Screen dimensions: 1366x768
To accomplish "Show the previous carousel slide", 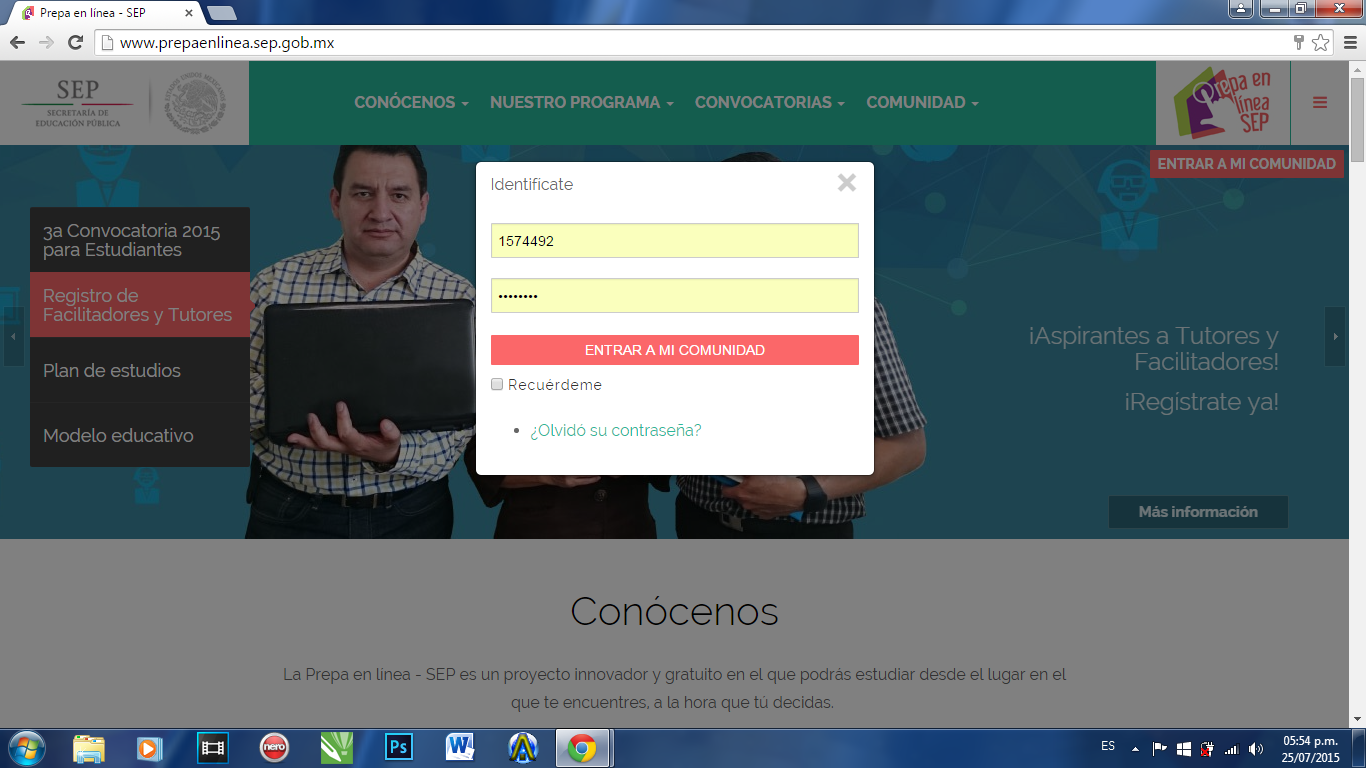I will coord(13,337).
